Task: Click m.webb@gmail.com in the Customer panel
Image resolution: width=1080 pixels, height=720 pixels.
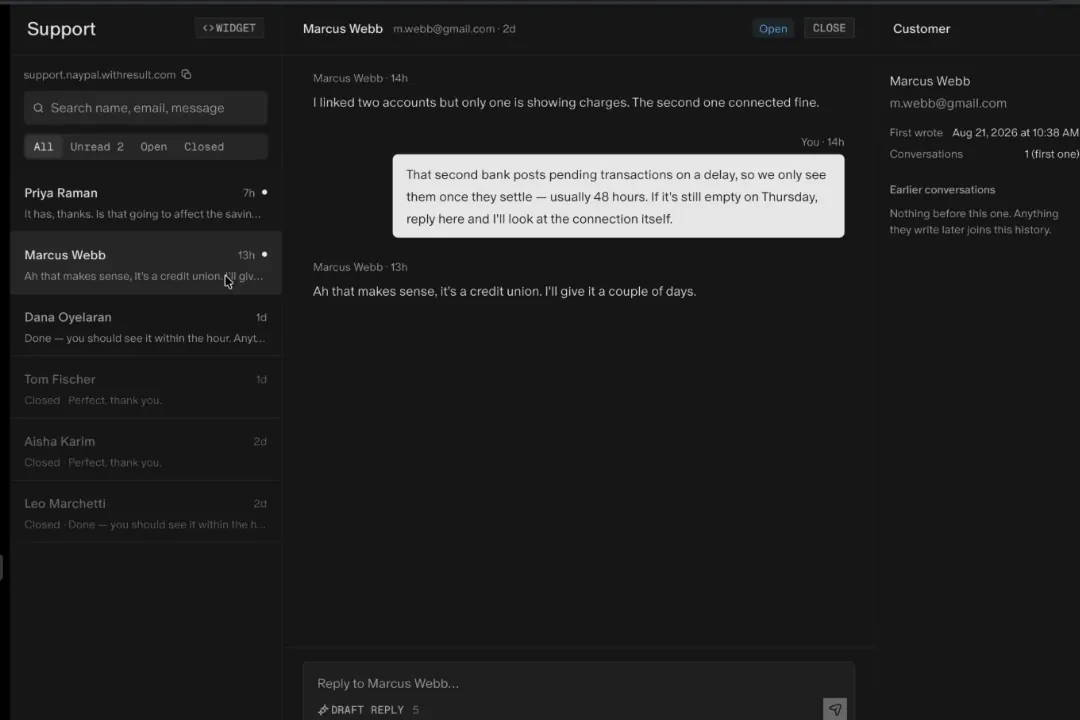Action: [948, 103]
